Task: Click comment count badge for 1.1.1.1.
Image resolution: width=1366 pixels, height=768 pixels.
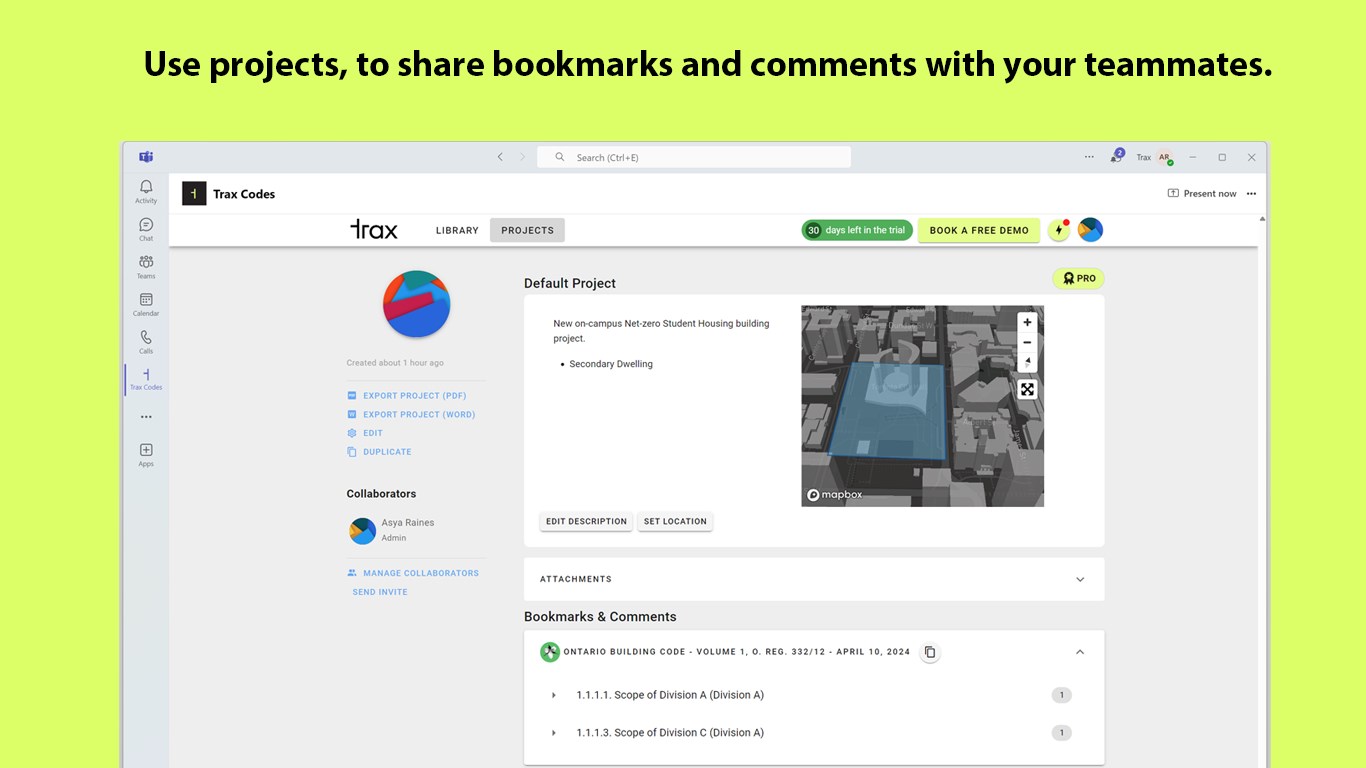Action: pyautogui.click(x=1061, y=695)
